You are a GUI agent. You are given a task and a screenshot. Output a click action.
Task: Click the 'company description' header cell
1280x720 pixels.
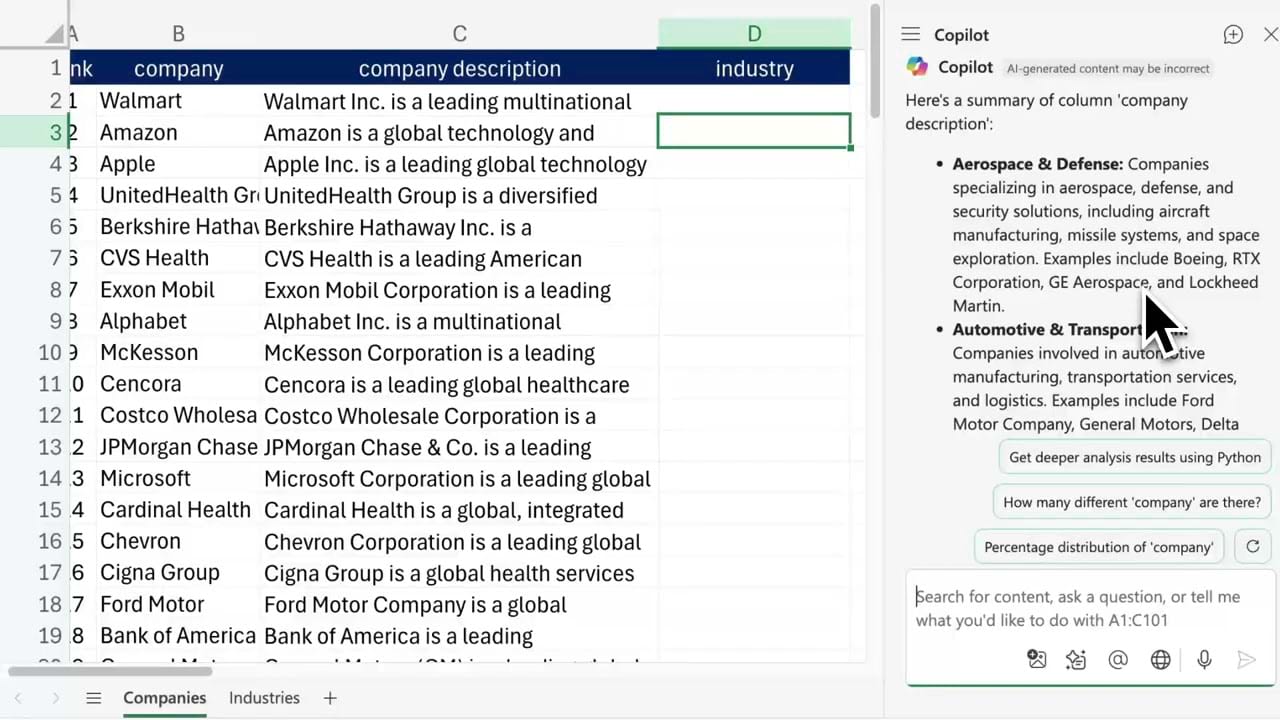459,69
